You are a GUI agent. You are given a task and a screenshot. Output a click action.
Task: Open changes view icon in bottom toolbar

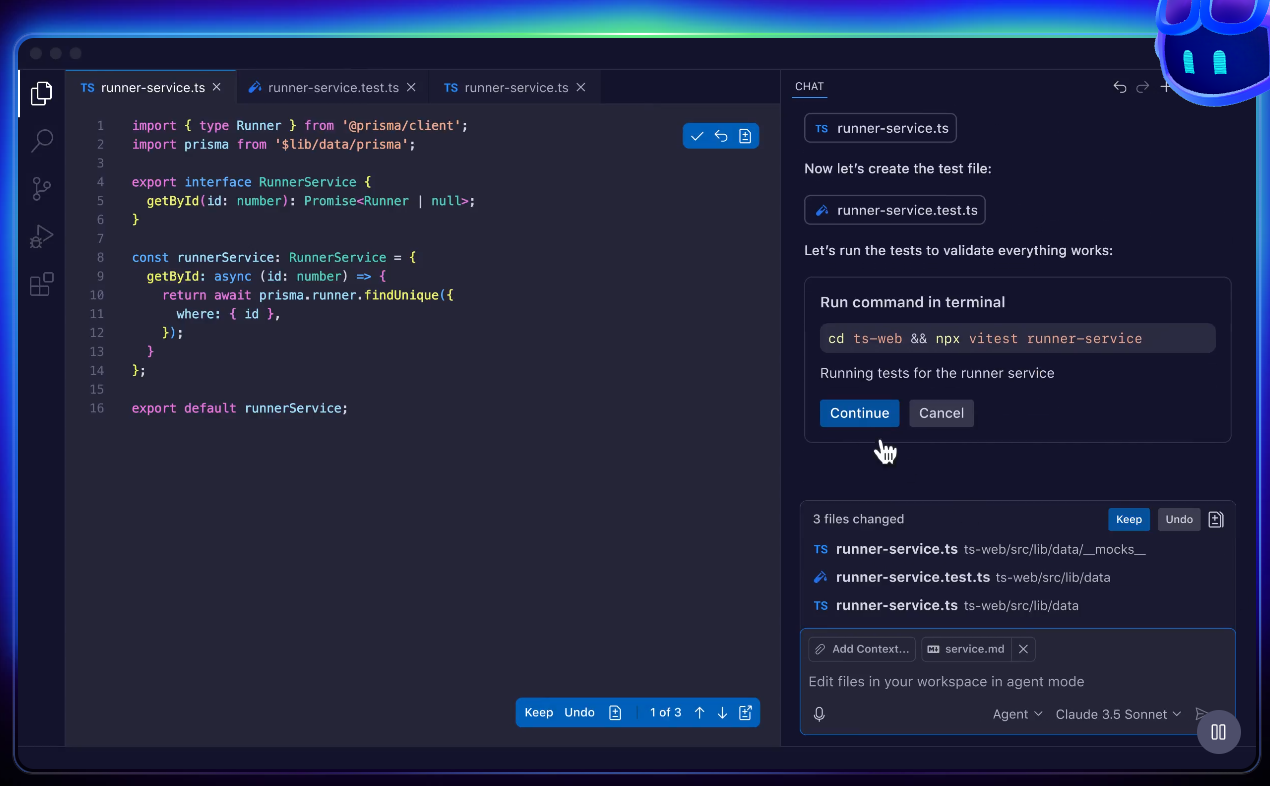(x=745, y=713)
